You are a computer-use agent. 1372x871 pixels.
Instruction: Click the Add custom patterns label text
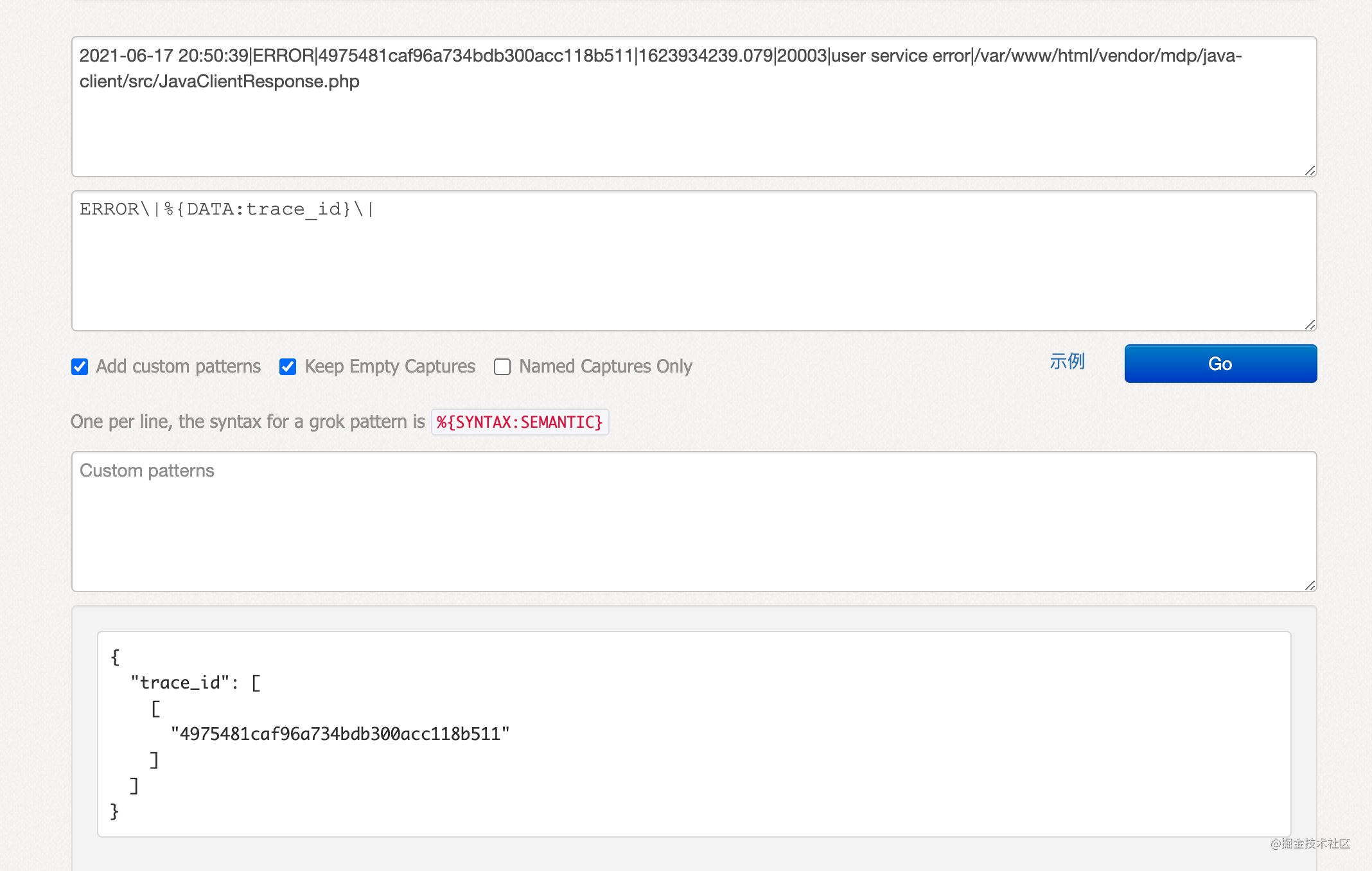pos(178,366)
